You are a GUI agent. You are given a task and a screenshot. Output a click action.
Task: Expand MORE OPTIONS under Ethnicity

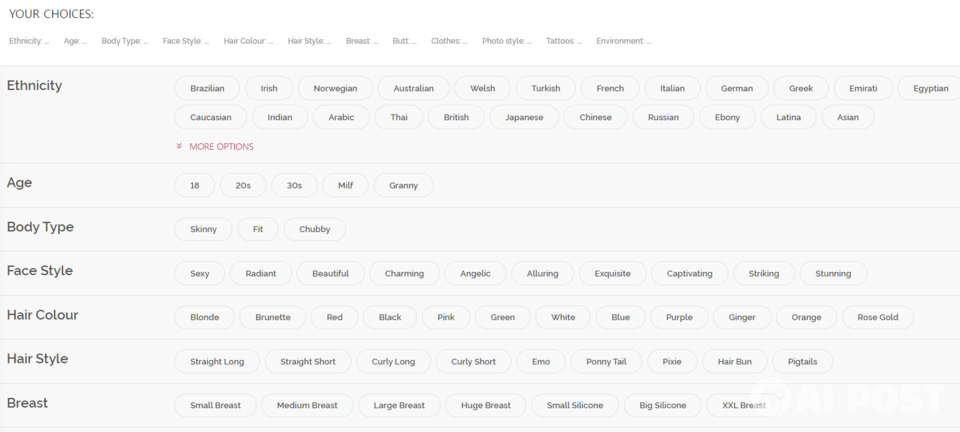tap(221, 147)
